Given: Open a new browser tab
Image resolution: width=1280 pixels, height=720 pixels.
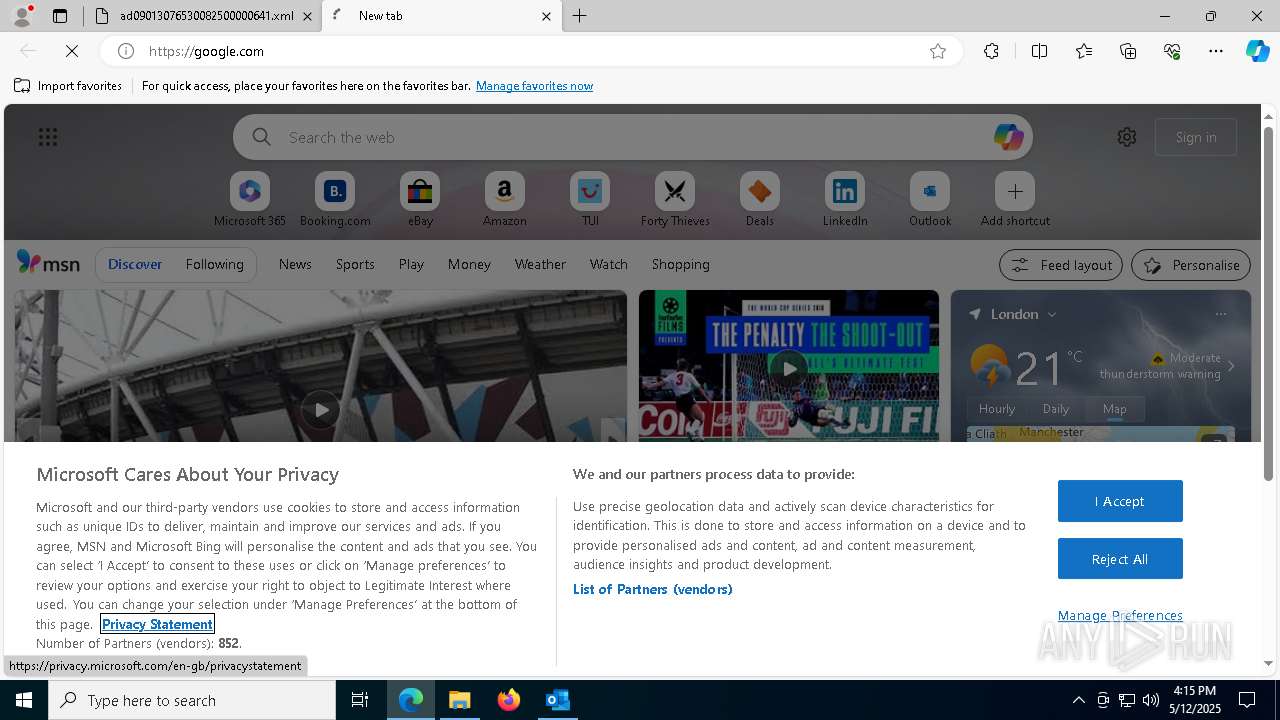Looking at the screenshot, I should click(x=580, y=16).
